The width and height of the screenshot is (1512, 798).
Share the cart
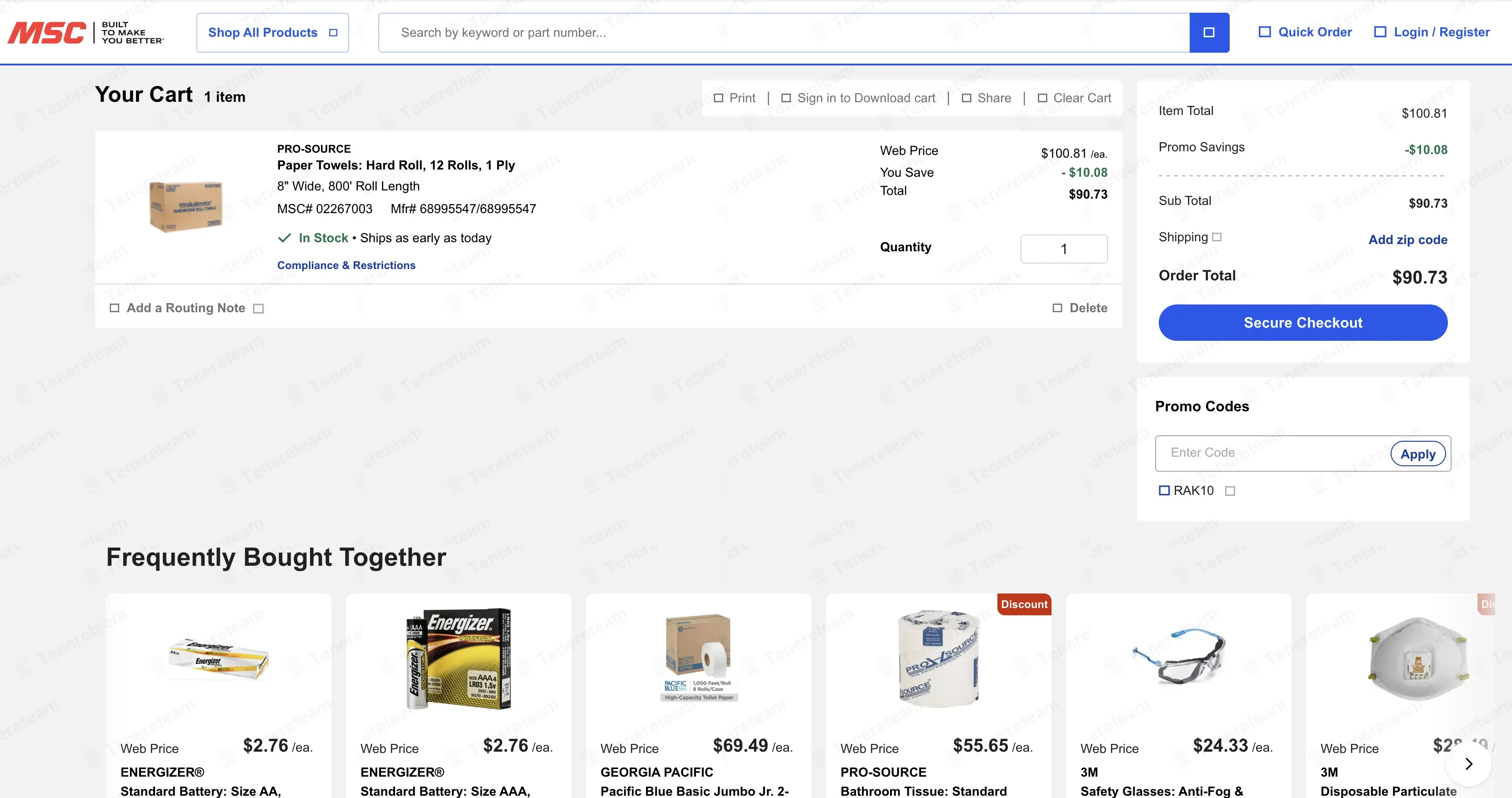(x=986, y=98)
